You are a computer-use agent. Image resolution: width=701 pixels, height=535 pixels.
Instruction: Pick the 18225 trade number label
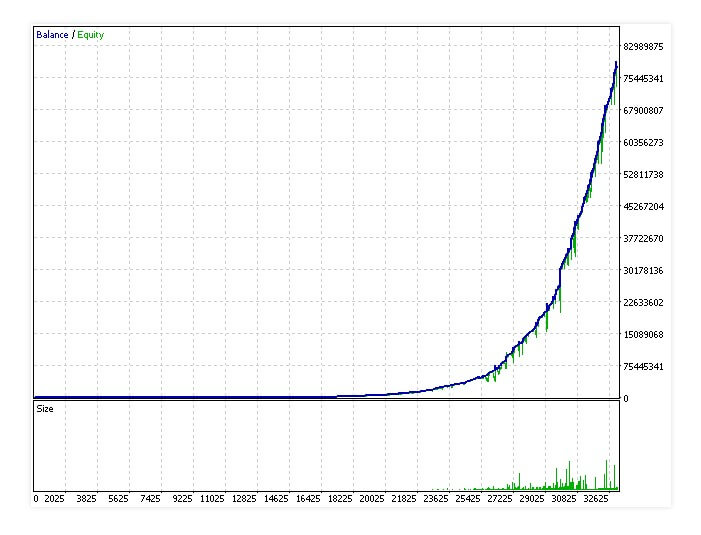[340, 498]
